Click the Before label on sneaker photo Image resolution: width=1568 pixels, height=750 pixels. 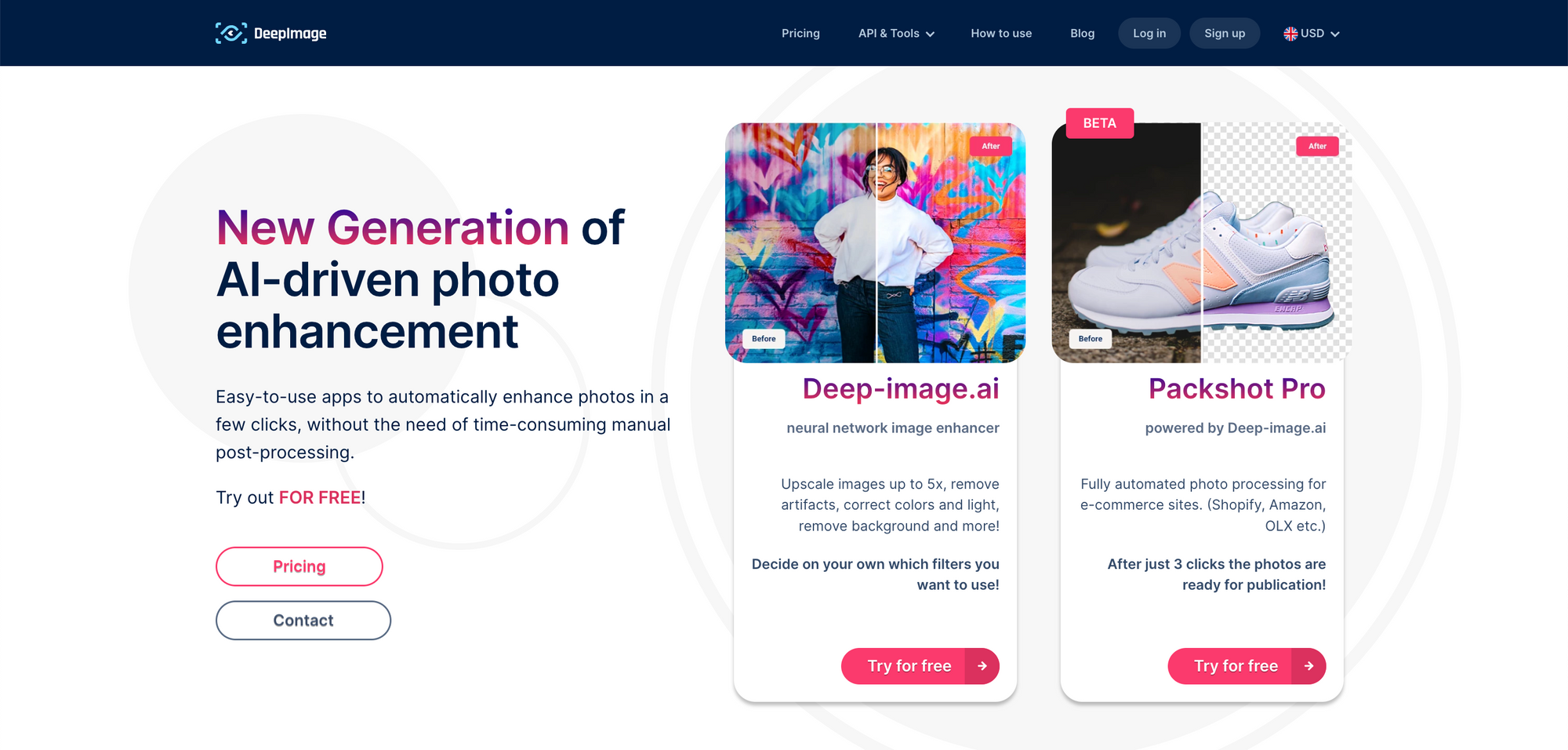coord(1091,339)
